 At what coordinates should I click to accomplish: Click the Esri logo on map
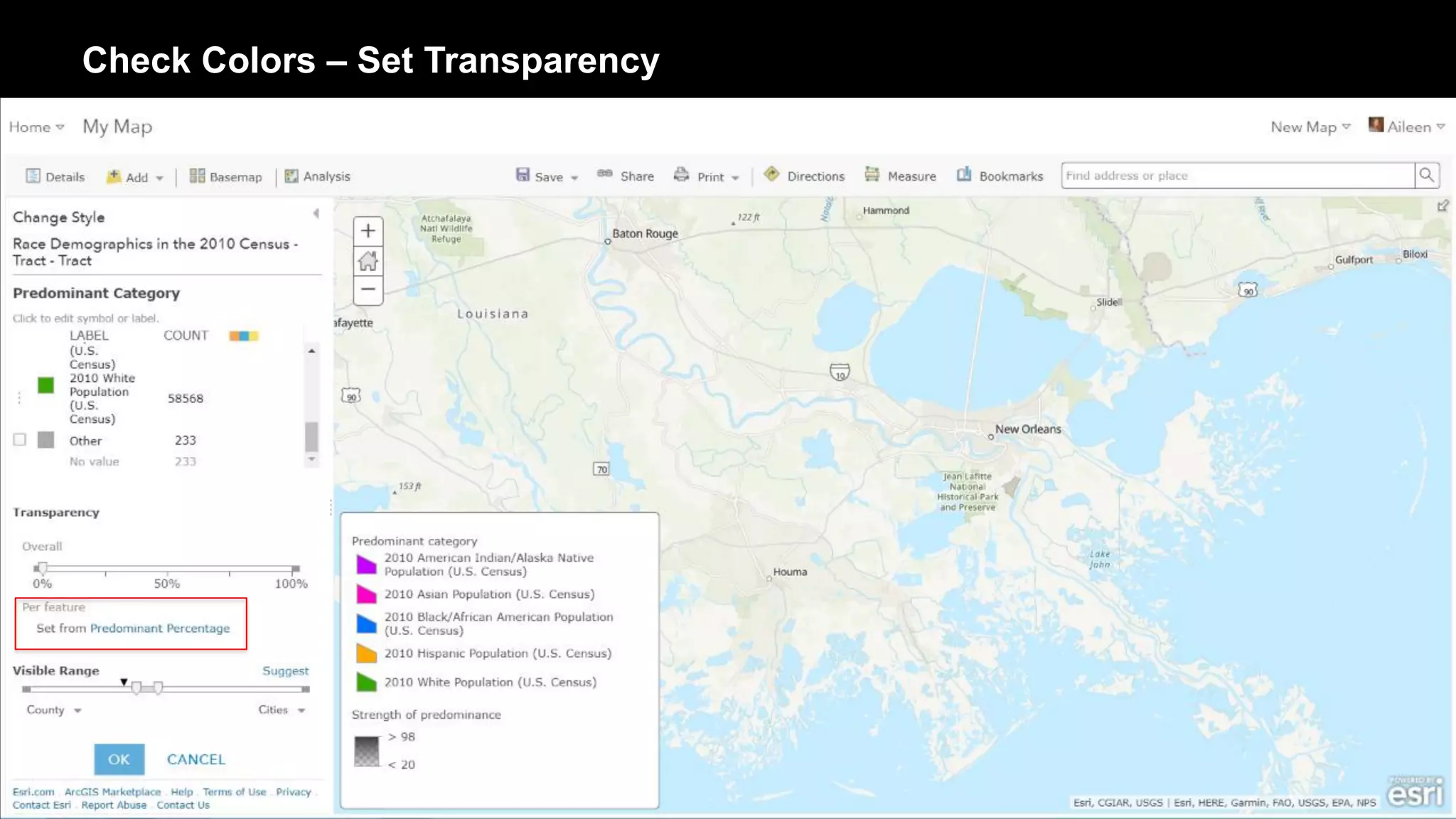pos(1415,792)
